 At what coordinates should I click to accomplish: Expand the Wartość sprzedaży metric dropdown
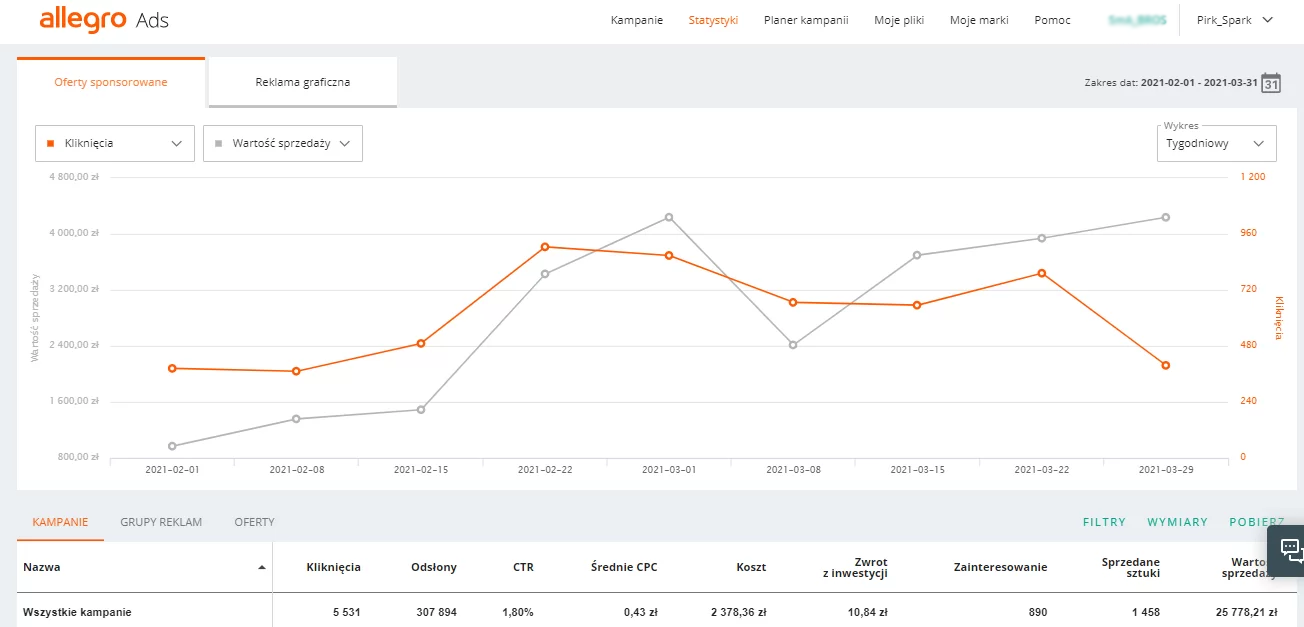[282, 143]
